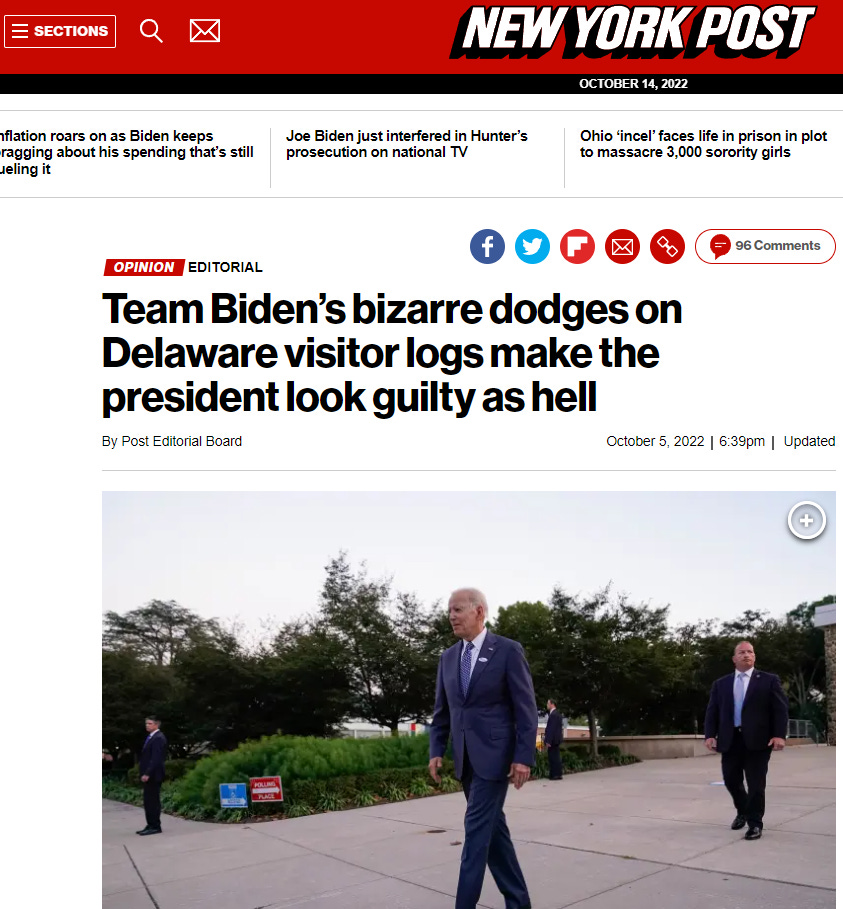Read Ohio 'incel' faces life in prison story
843x909 pixels.
click(703, 144)
